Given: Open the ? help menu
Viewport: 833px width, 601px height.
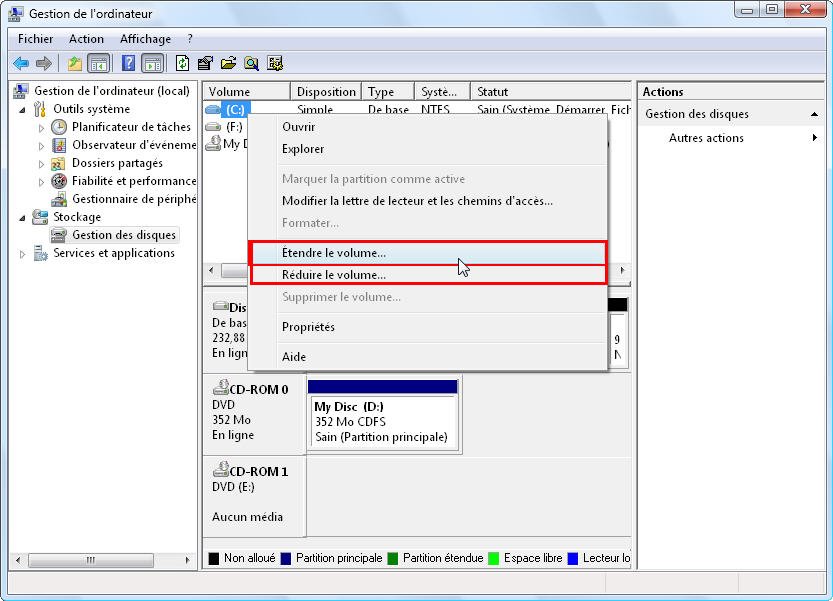Looking at the screenshot, I should (190, 39).
